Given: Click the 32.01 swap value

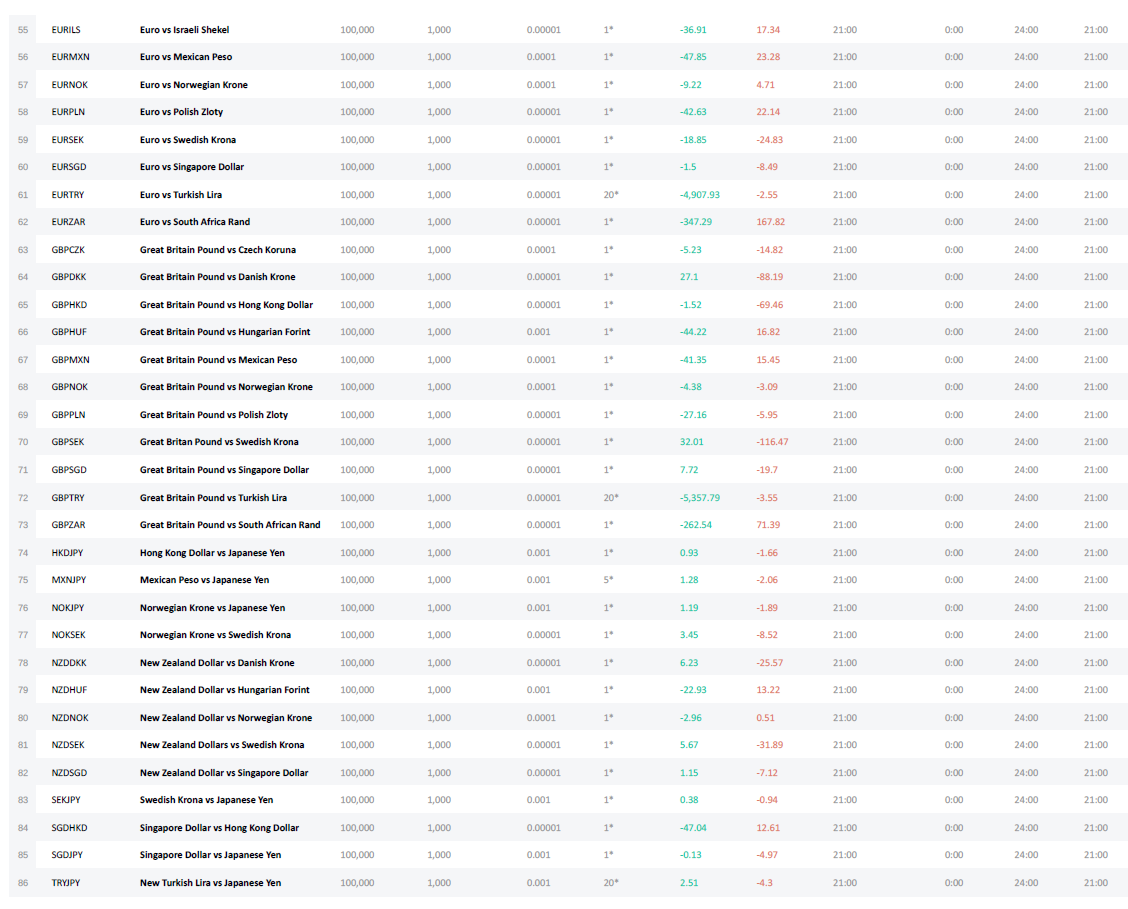Looking at the screenshot, I should click(691, 442).
